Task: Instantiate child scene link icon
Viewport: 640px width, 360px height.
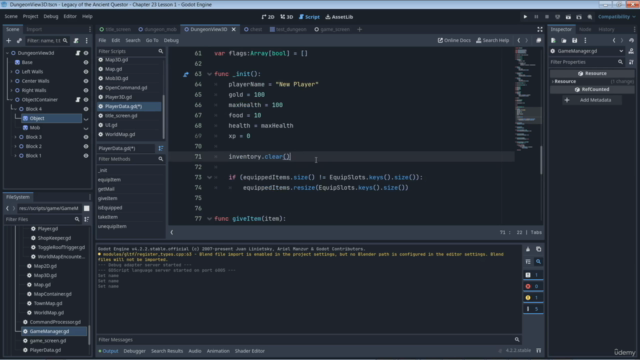Action: click(x=19, y=40)
